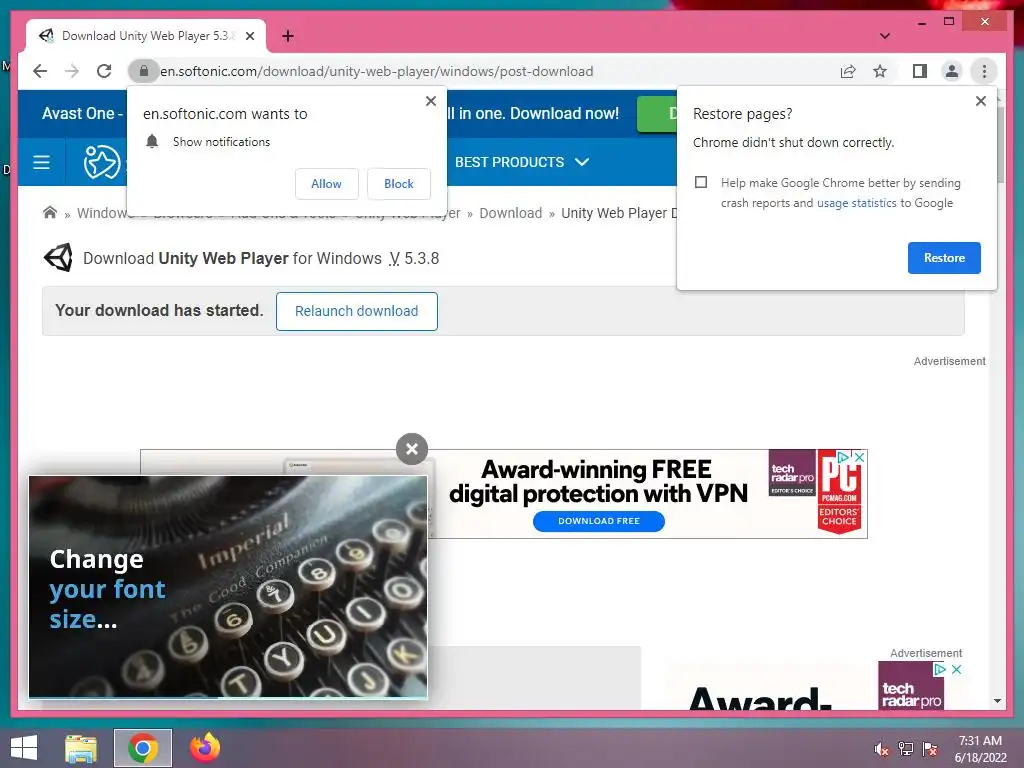The width and height of the screenshot is (1024, 768).
Task: Click Chrome taskbar icon
Action: [143, 748]
